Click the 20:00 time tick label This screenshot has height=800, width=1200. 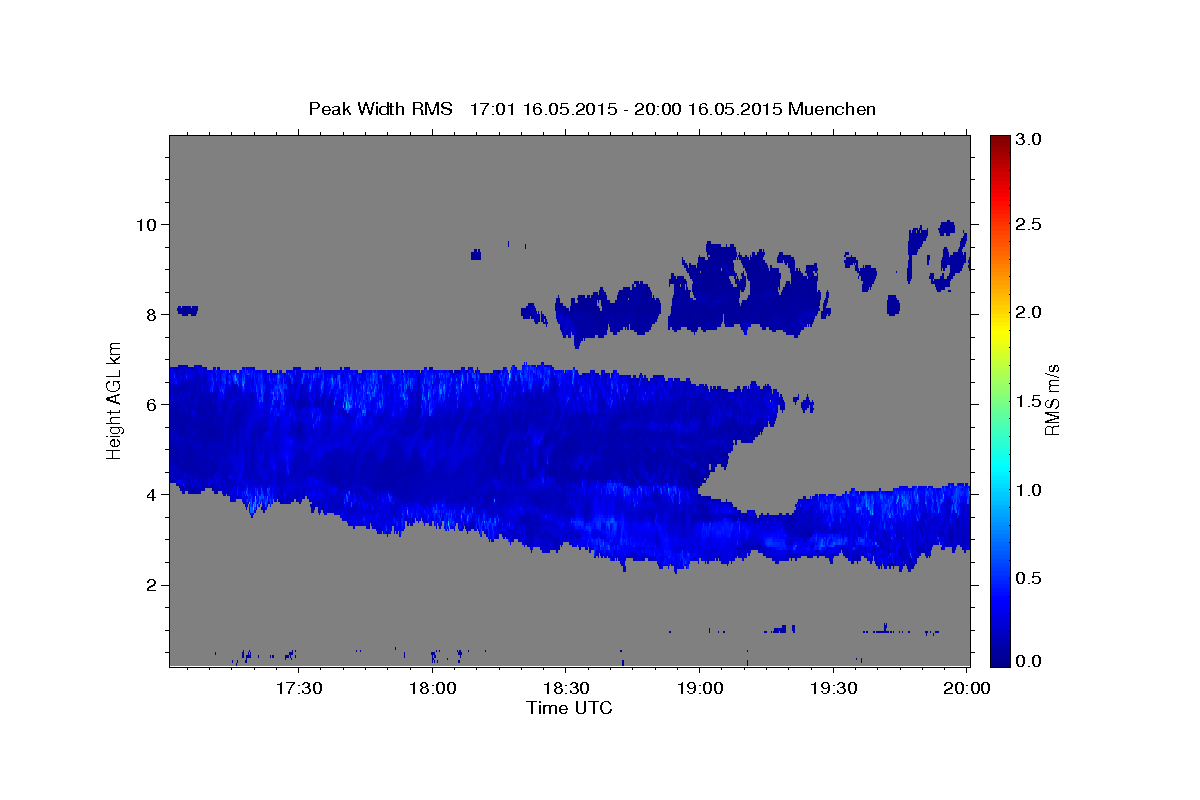pyautogui.click(x=966, y=688)
